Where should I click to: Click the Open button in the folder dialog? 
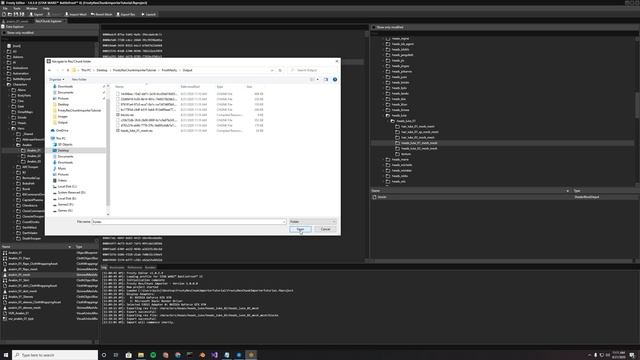[x=300, y=229]
